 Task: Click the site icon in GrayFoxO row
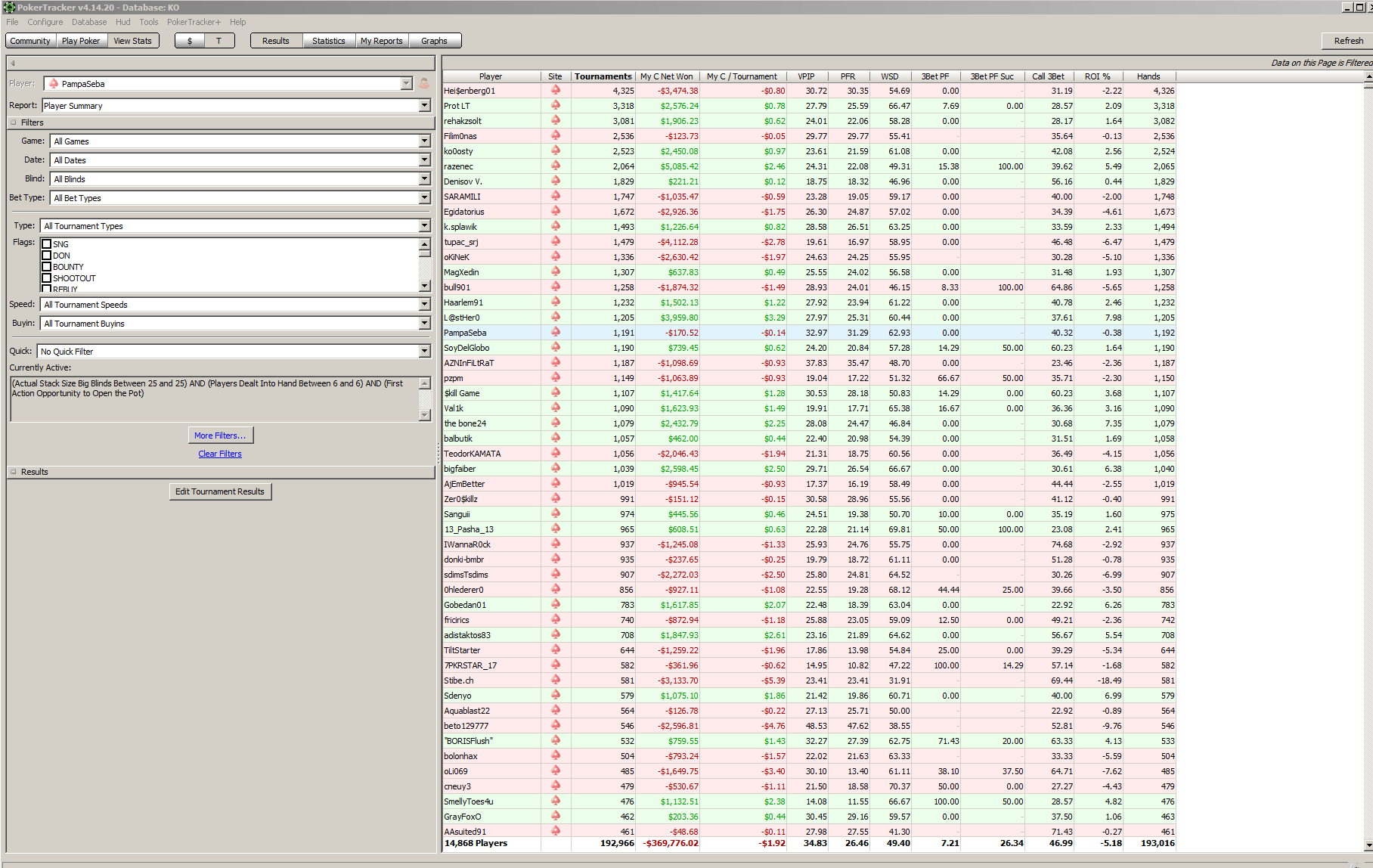[556, 817]
